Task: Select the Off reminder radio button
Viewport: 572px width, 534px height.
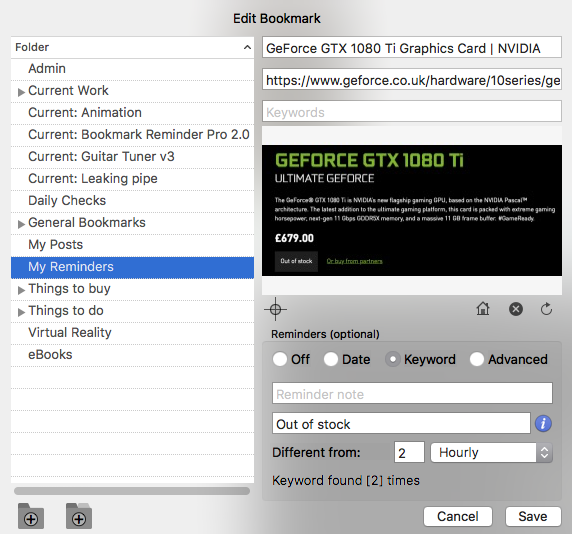Action: [280, 359]
